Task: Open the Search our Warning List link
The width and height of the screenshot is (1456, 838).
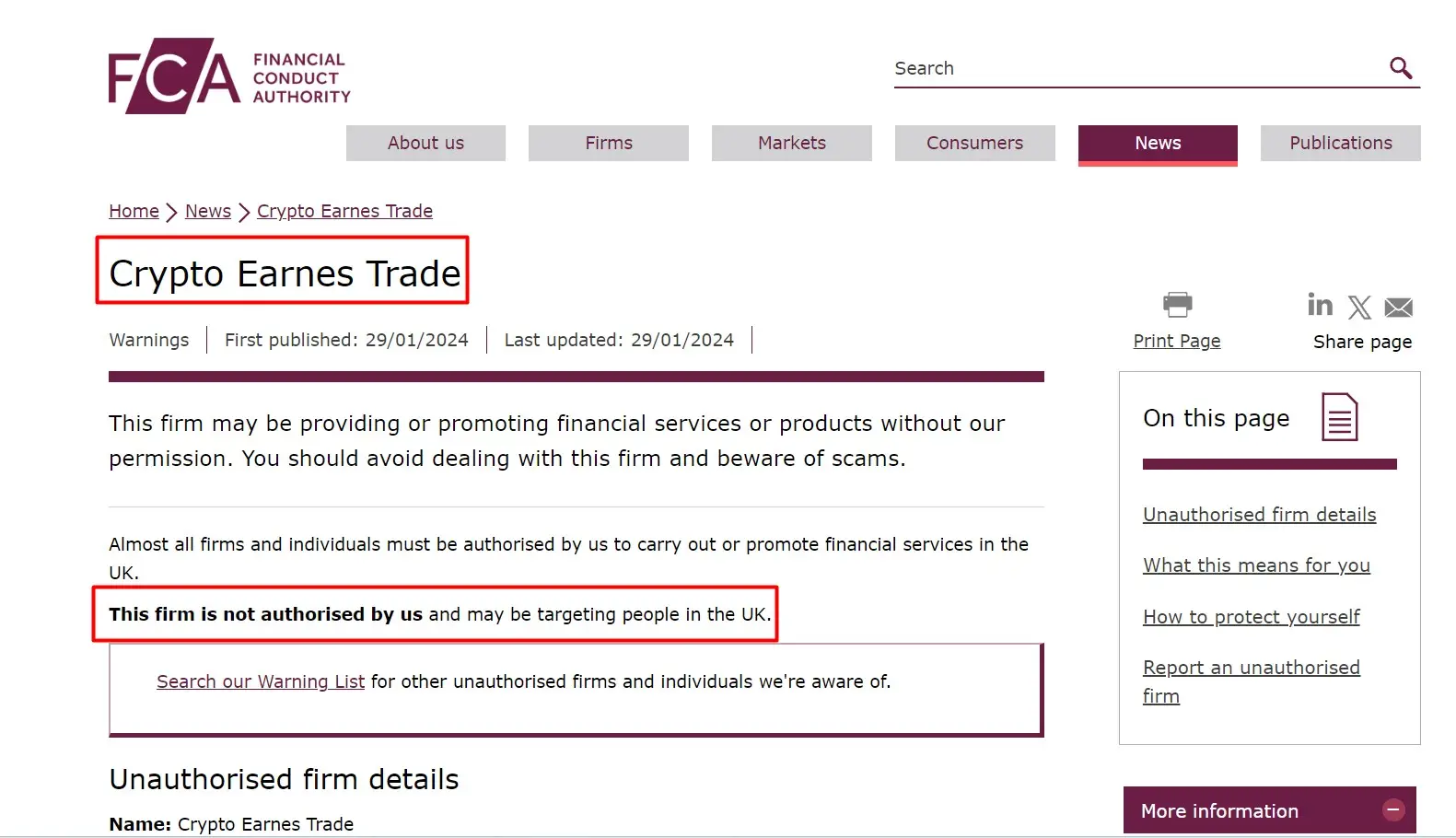Action: click(260, 681)
